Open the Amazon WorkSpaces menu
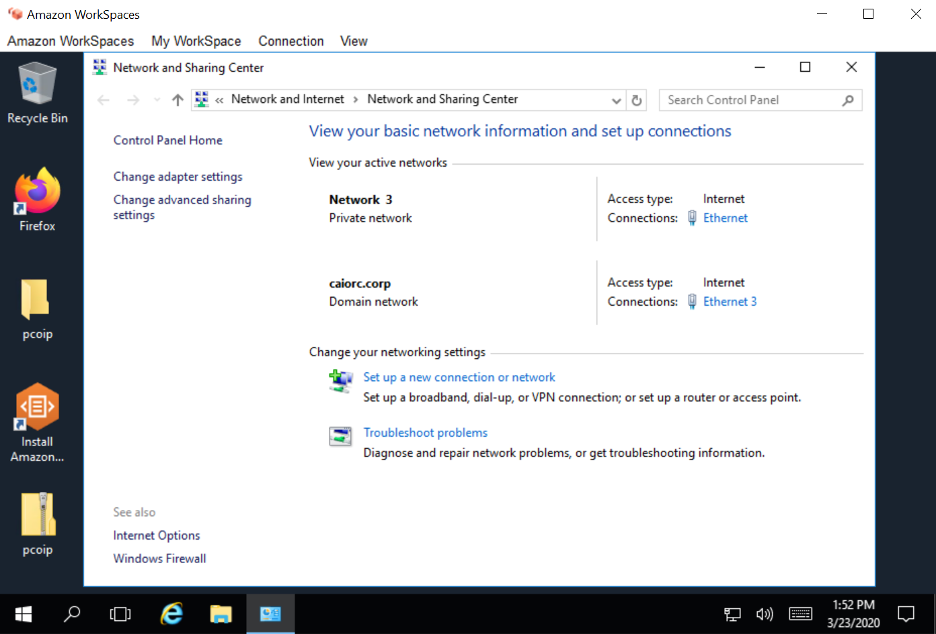 [70, 41]
